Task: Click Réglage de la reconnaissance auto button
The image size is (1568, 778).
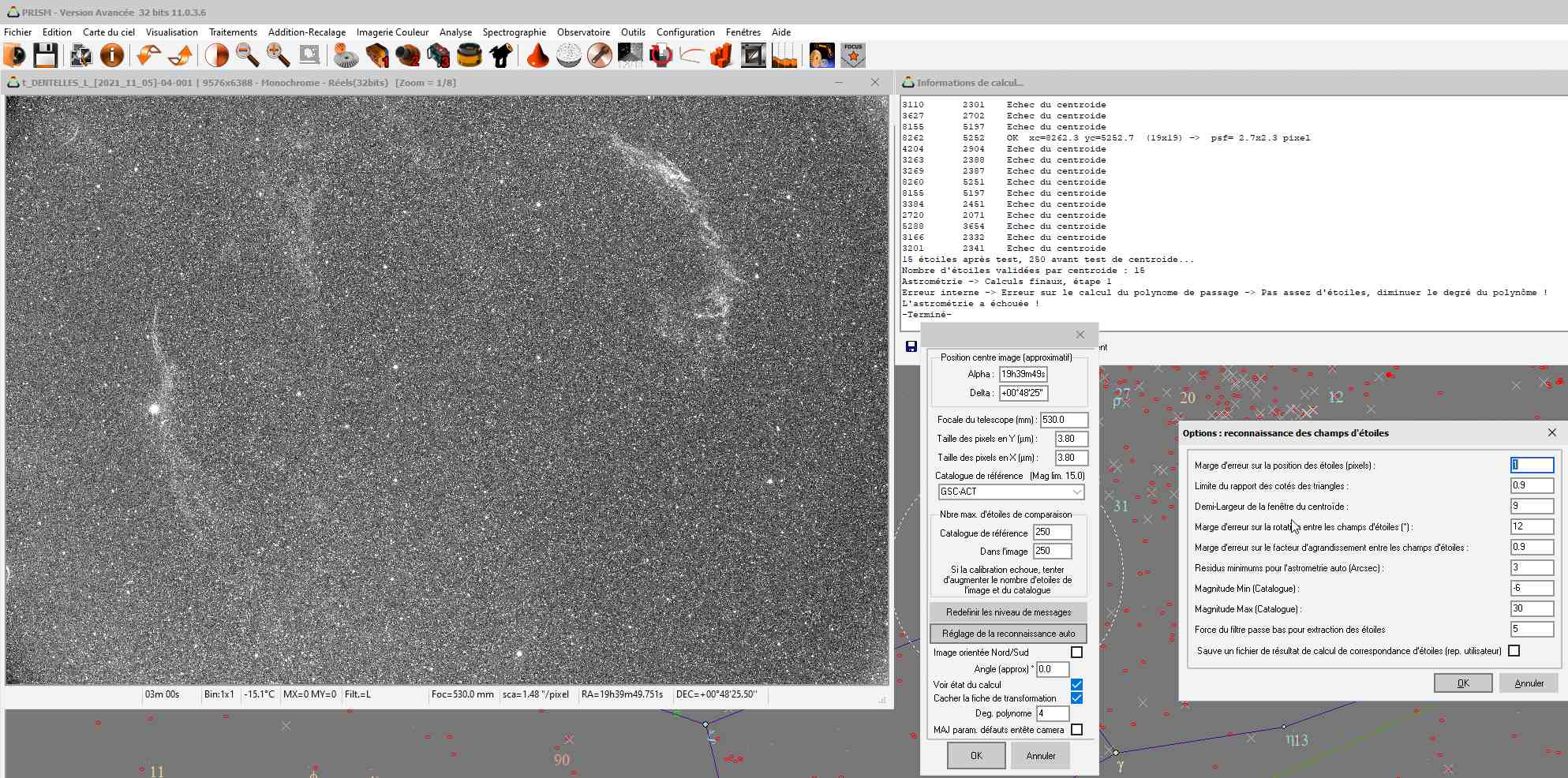Action: coord(1008,634)
